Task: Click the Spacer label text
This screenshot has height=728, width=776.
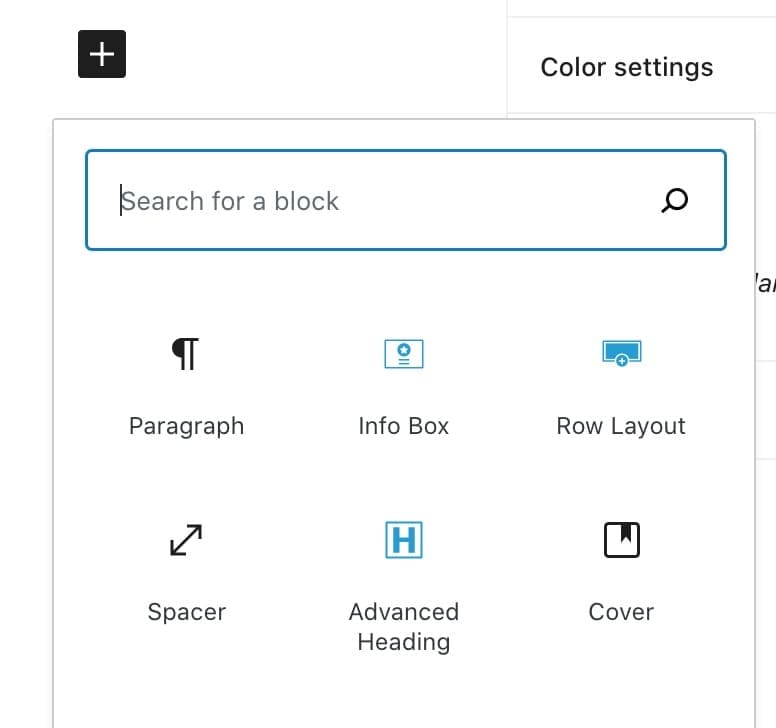Action: [187, 613]
